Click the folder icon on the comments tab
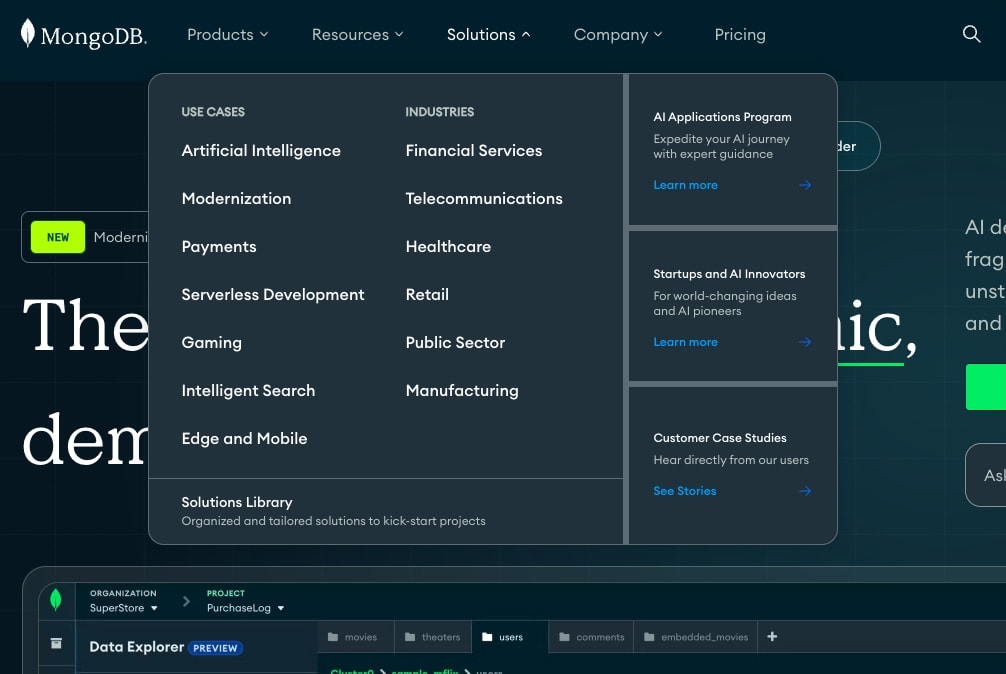Viewport: 1006px width, 674px height. tap(564, 637)
